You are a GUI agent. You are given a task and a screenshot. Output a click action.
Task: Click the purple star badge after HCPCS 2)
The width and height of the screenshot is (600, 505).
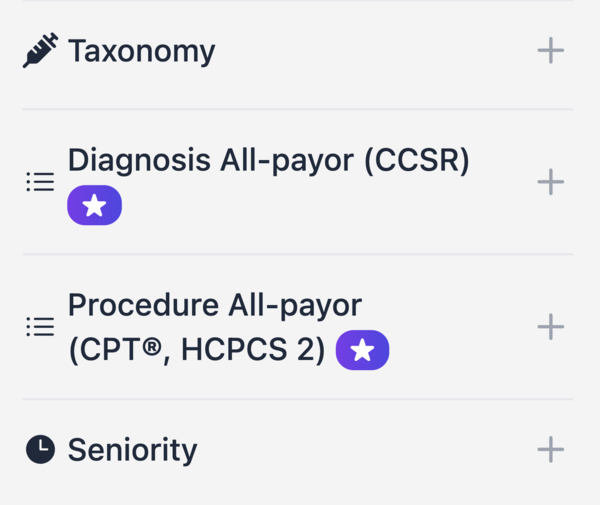(x=362, y=350)
